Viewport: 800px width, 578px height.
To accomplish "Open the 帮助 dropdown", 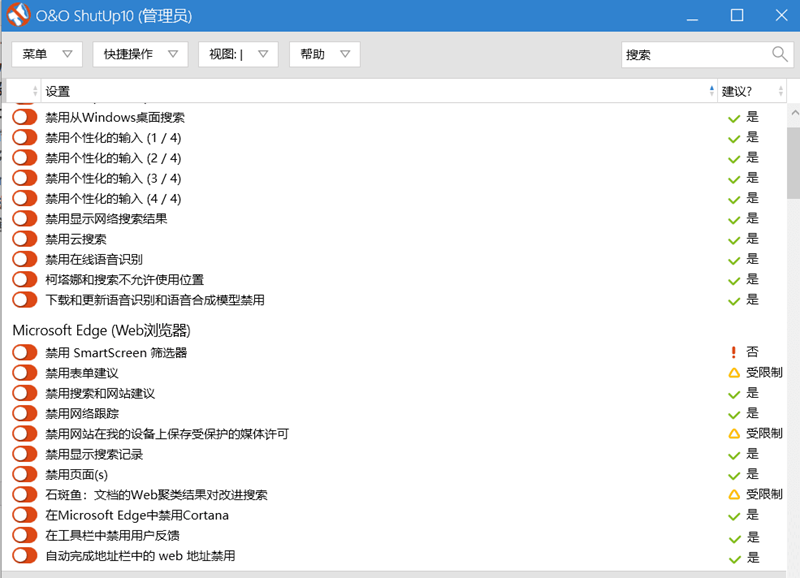I will tap(324, 54).
